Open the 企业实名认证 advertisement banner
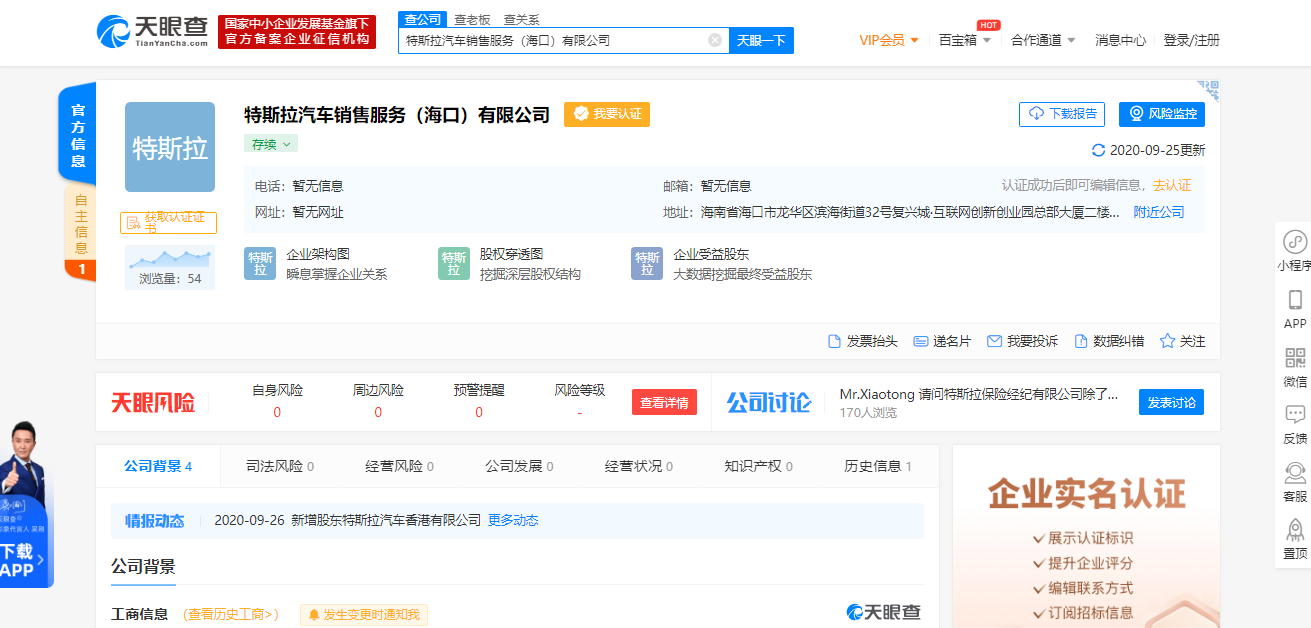 [x=1086, y=536]
